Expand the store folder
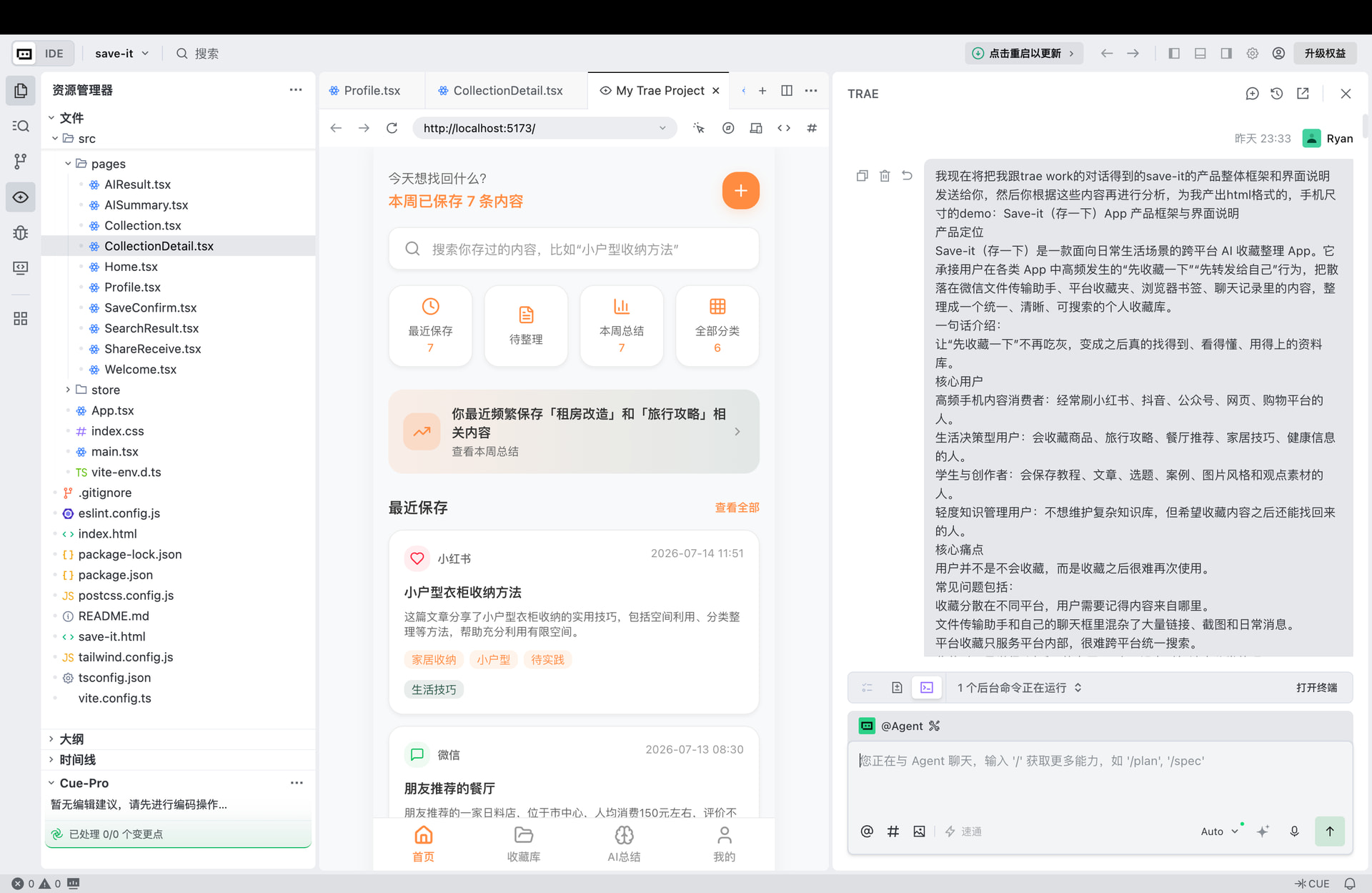 [68, 390]
